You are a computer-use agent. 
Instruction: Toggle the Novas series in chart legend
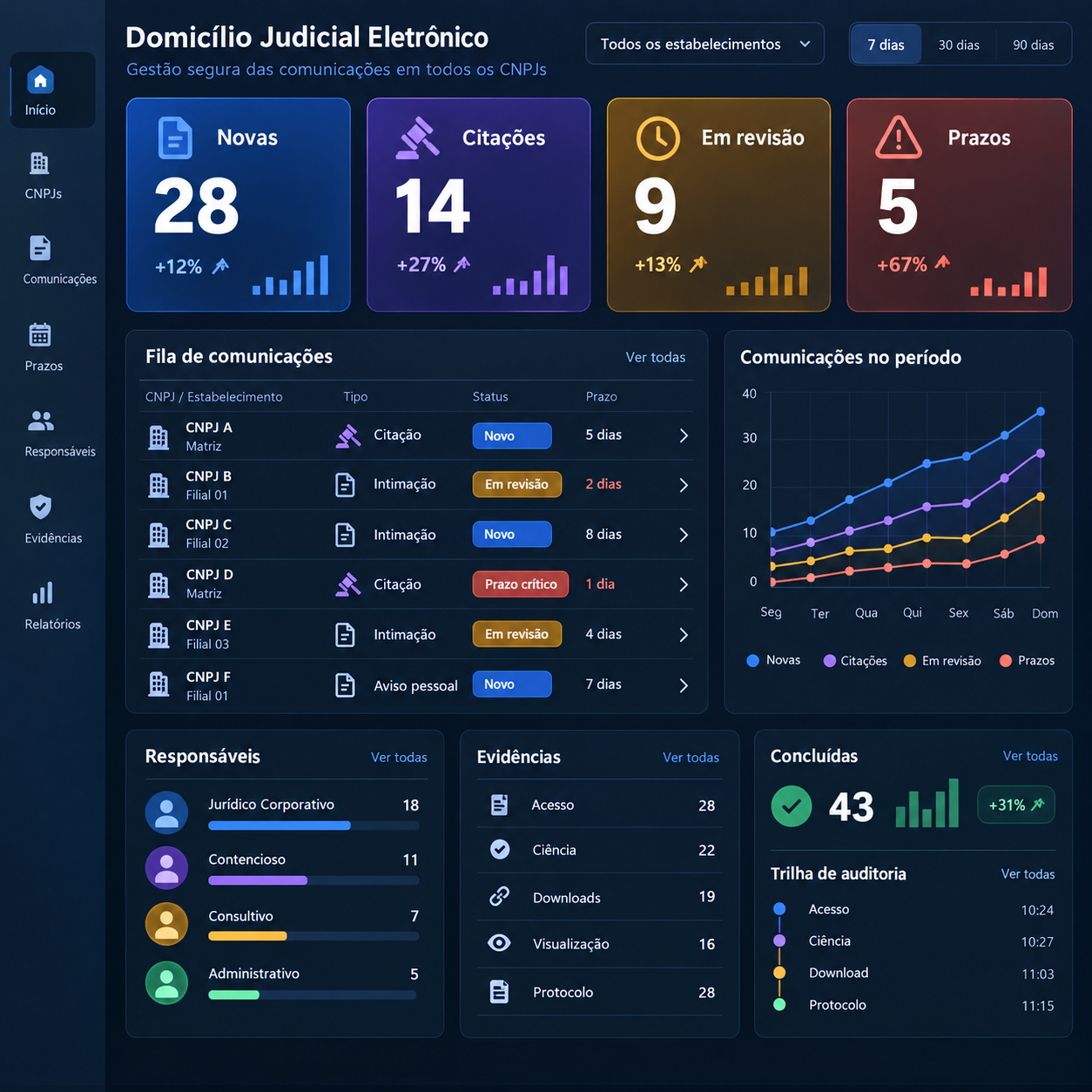(773, 660)
